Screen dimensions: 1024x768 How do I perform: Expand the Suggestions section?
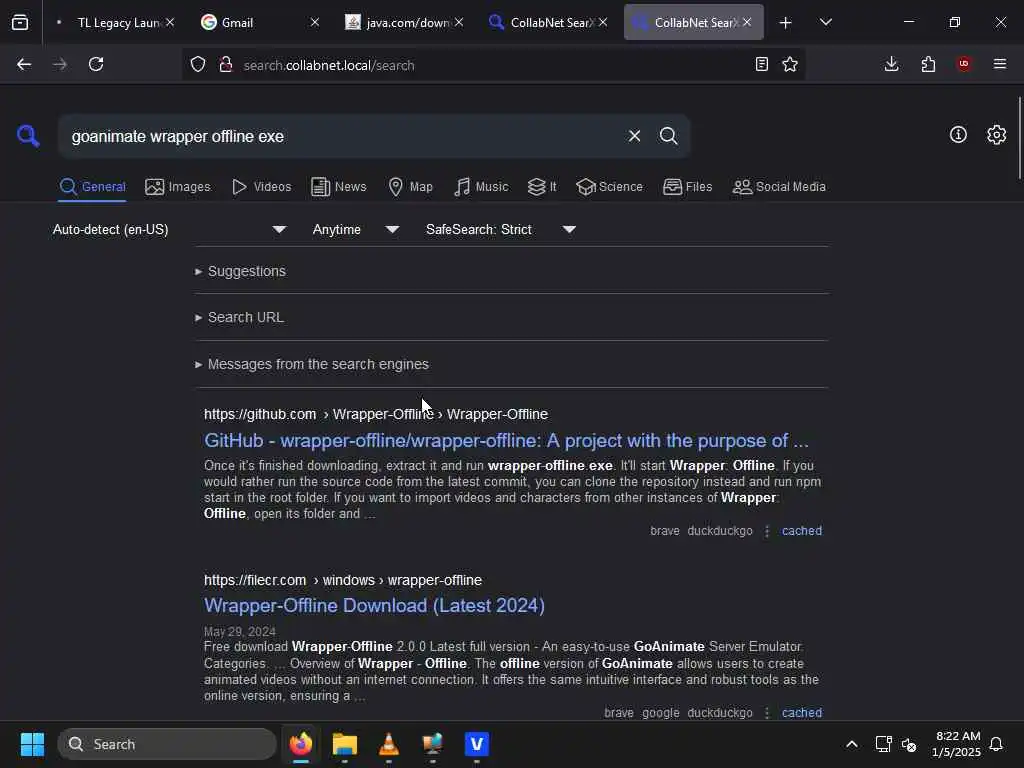coord(240,271)
